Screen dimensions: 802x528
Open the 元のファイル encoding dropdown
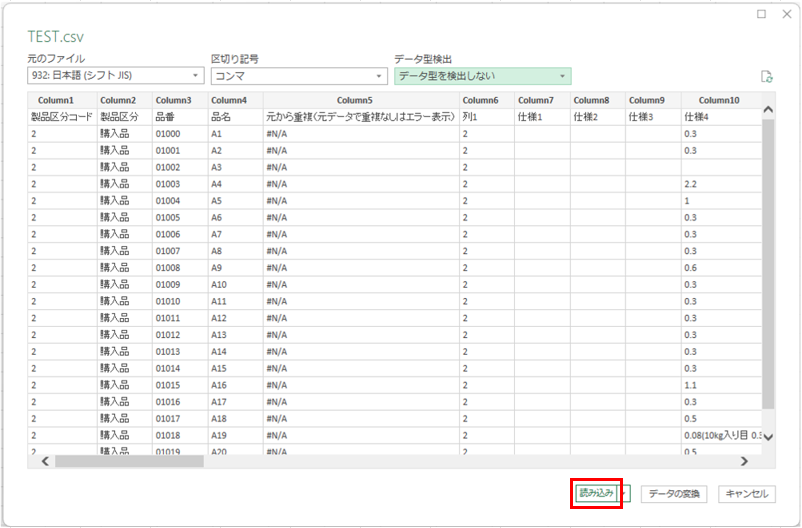pos(115,76)
